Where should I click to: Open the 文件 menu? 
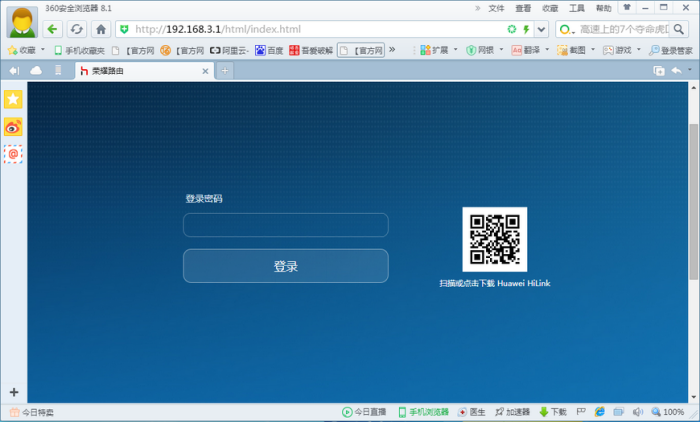[496, 8]
